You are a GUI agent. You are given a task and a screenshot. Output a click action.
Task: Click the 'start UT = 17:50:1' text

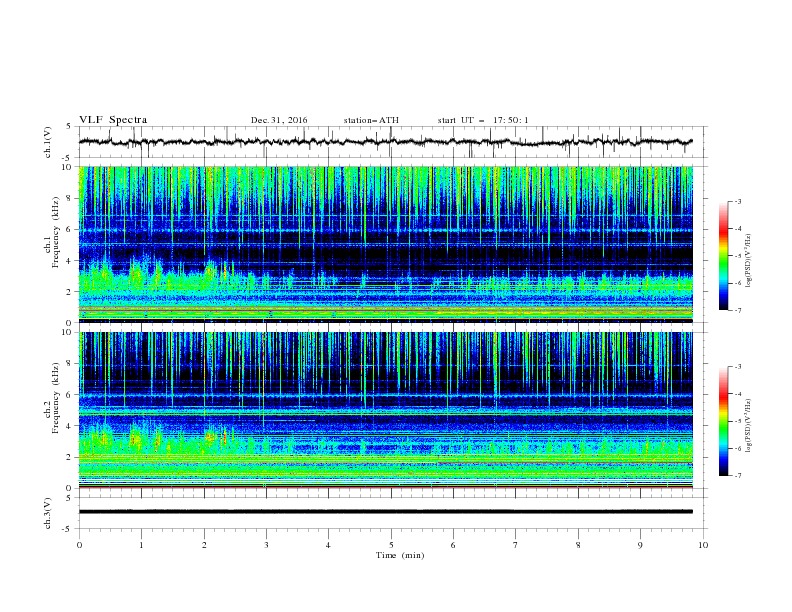pos(483,120)
